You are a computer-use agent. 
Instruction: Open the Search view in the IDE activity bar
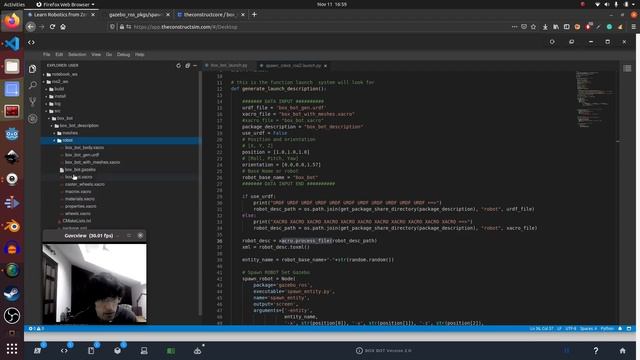pos(33,85)
